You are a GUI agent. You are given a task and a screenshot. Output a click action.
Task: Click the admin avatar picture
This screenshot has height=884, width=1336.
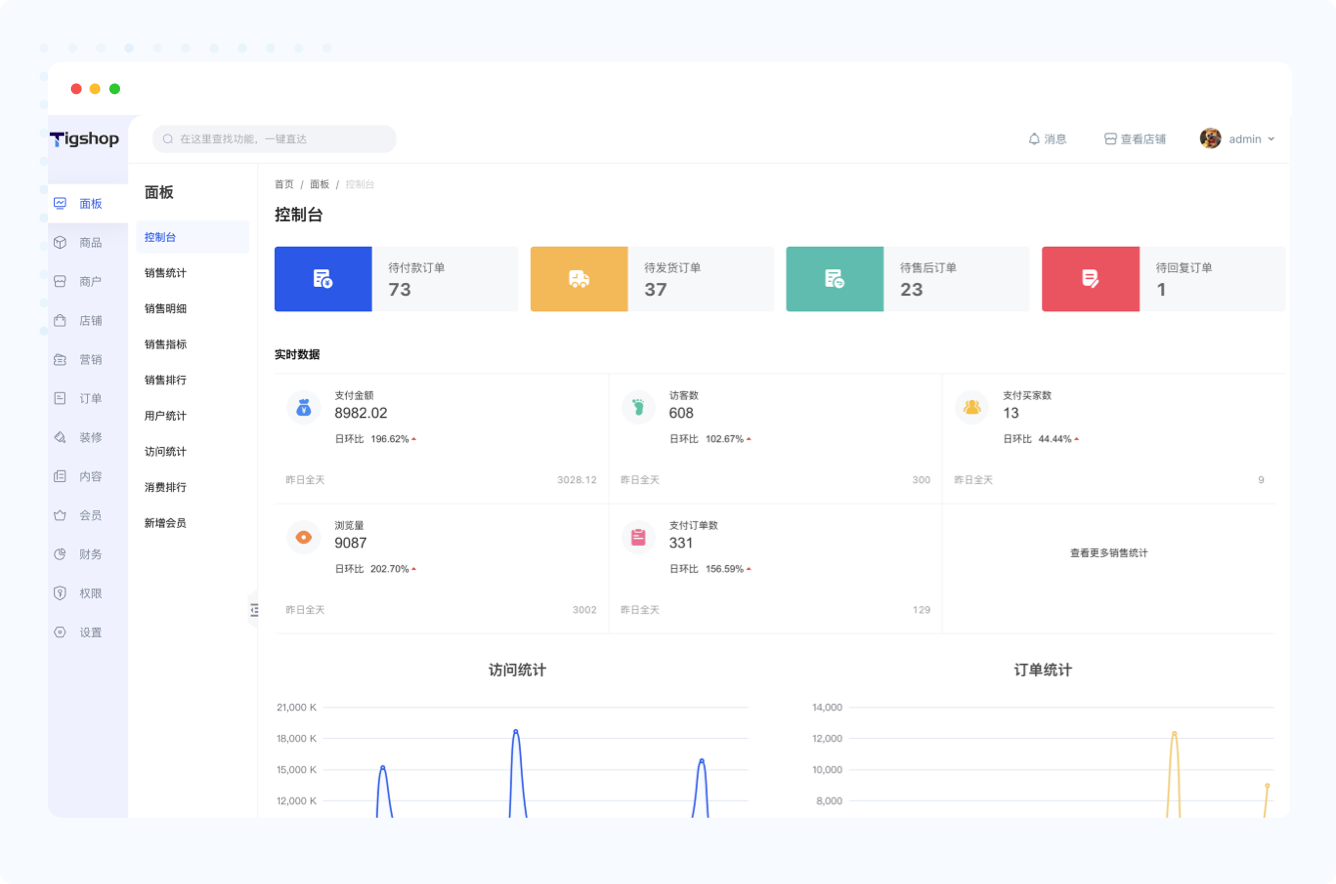tap(1211, 139)
